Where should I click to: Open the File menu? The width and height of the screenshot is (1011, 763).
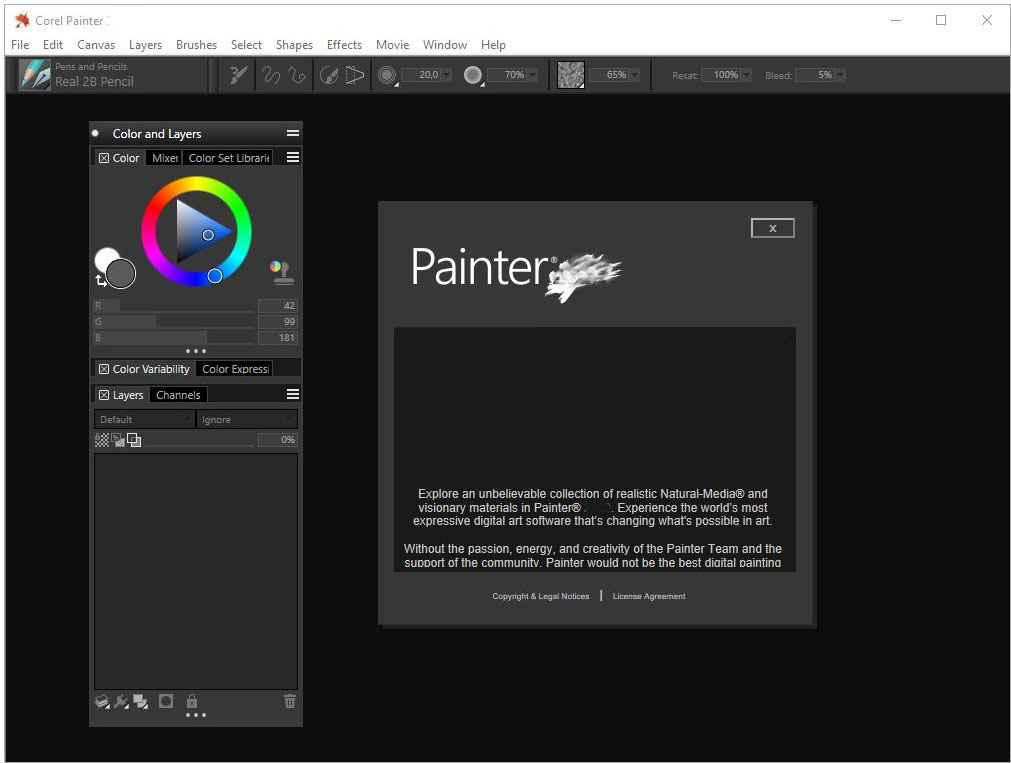(x=20, y=45)
